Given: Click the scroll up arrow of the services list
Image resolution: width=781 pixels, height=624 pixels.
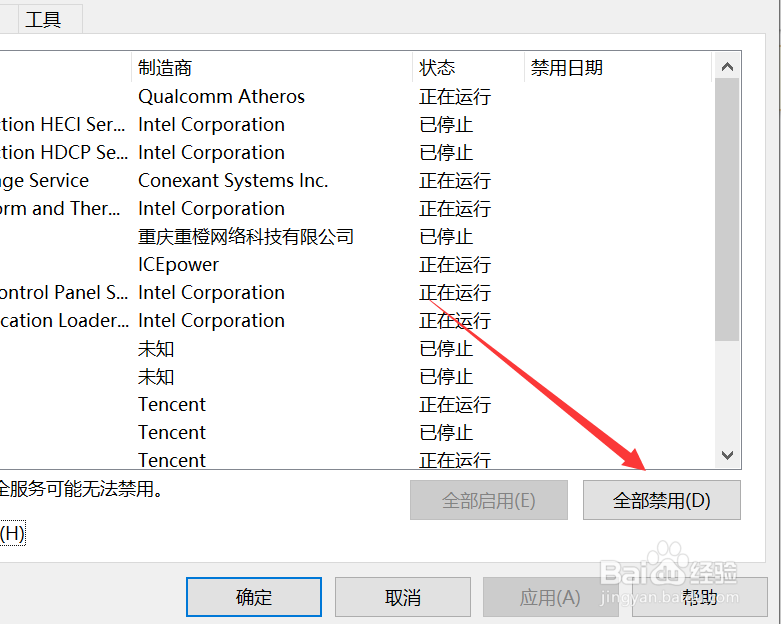Looking at the screenshot, I should [727, 66].
